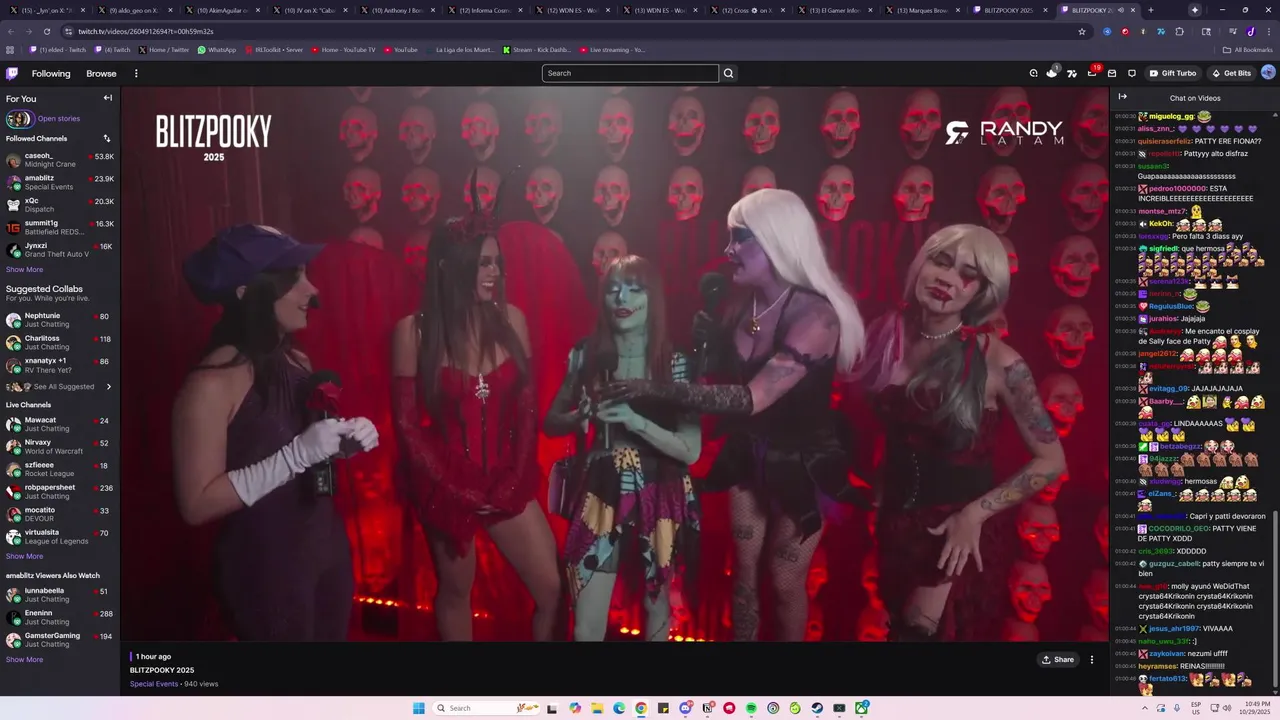The image size is (1280, 720).
Task: Open the volume control in system tray
Action: coord(1227,708)
